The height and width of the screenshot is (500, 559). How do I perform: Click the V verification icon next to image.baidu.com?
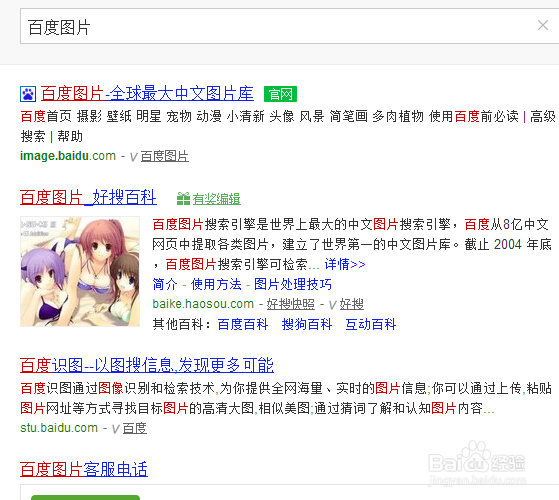133,157
